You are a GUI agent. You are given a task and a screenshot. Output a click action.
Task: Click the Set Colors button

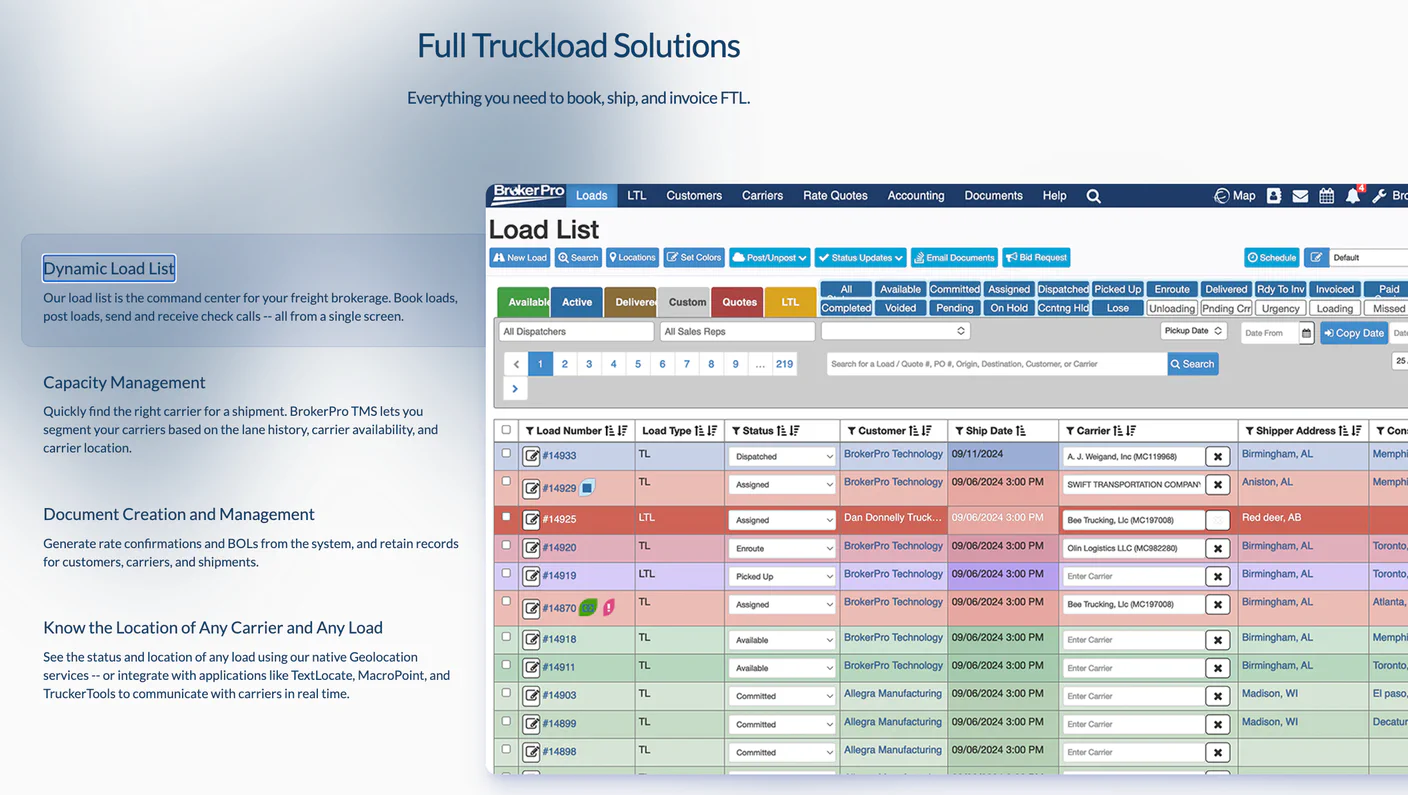point(693,257)
